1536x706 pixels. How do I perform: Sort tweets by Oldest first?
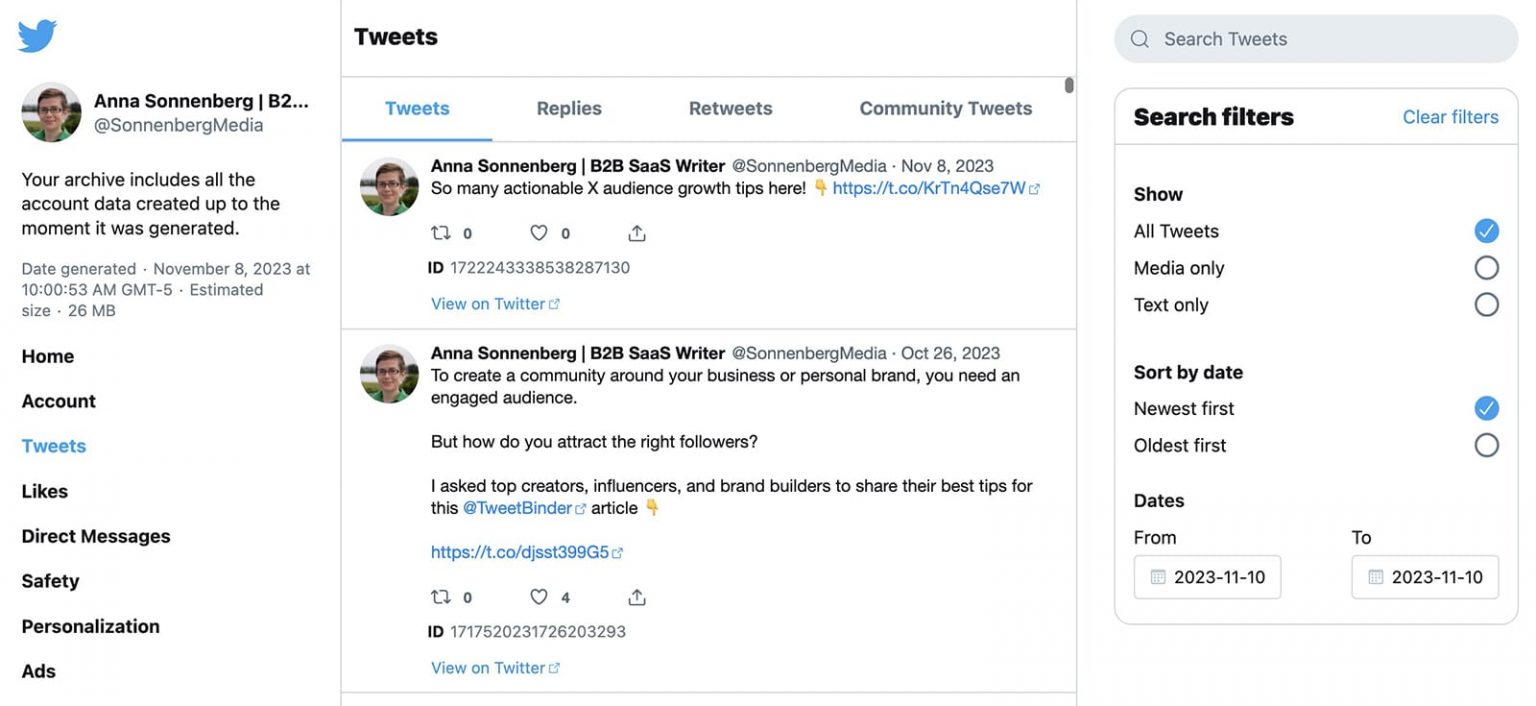1487,444
